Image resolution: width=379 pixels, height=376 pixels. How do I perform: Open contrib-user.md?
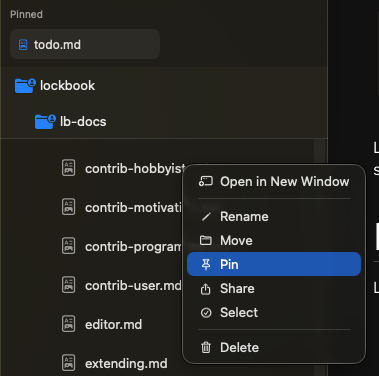[x=133, y=286]
